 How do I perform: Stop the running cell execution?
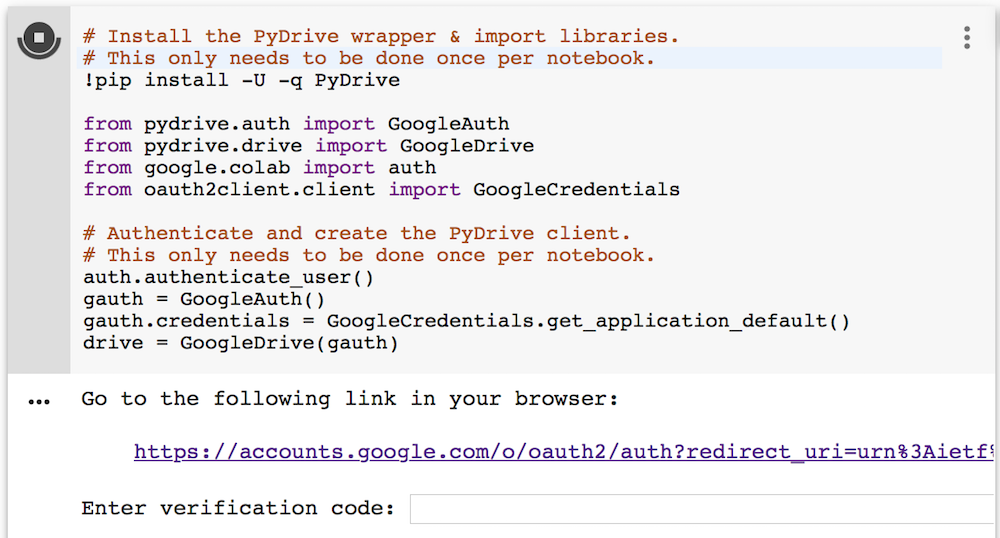[39, 38]
